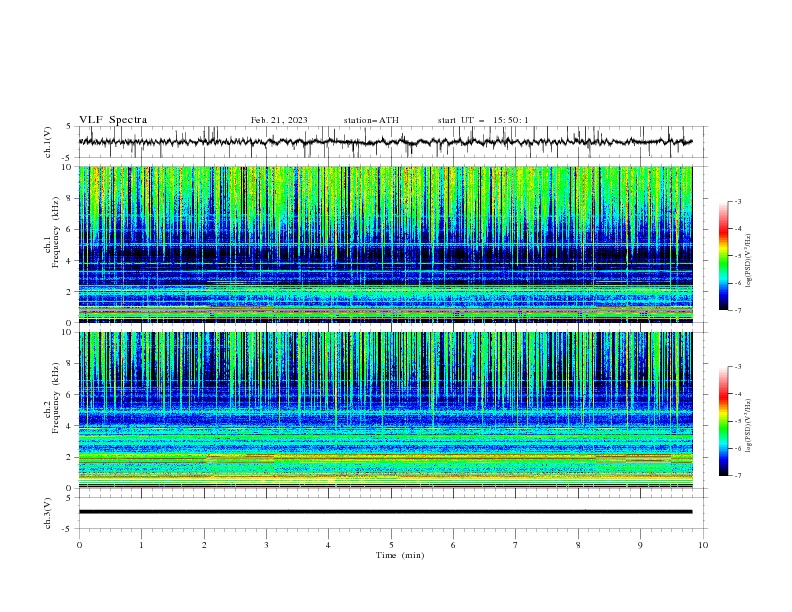Viewport: 792px width, 612px height.
Task: Click the ch.1 spectrogram panel
Action: pos(385,244)
